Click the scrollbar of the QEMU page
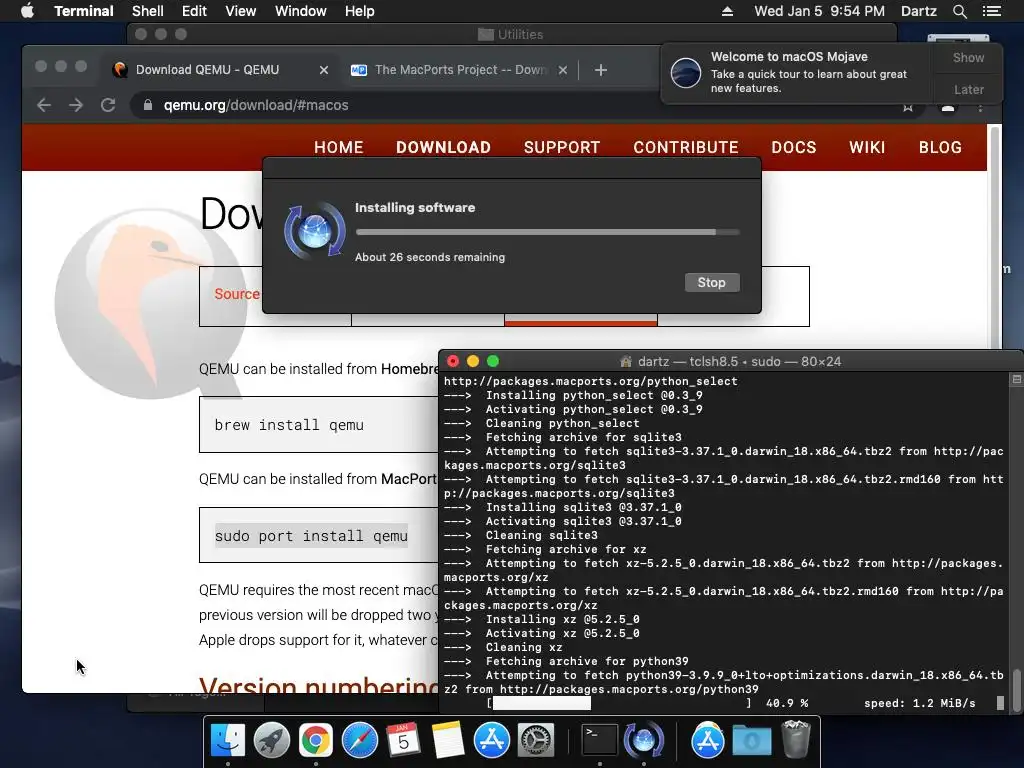 995,238
